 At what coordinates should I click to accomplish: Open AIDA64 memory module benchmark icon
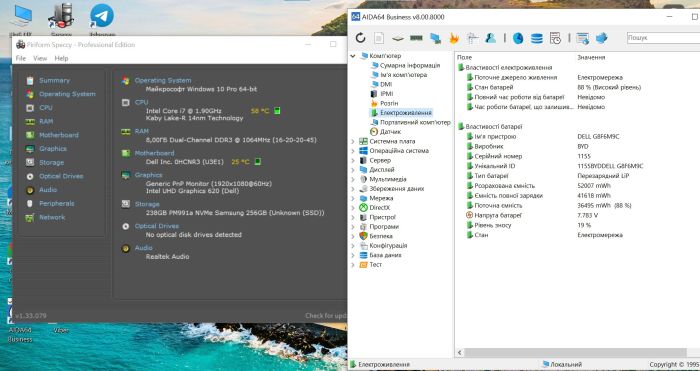[416, 38]
